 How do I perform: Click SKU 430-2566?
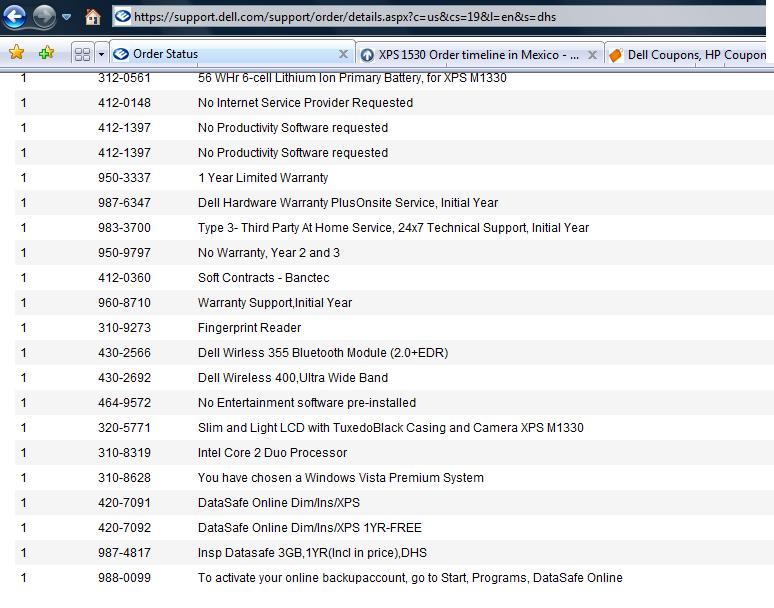[124, 353]
